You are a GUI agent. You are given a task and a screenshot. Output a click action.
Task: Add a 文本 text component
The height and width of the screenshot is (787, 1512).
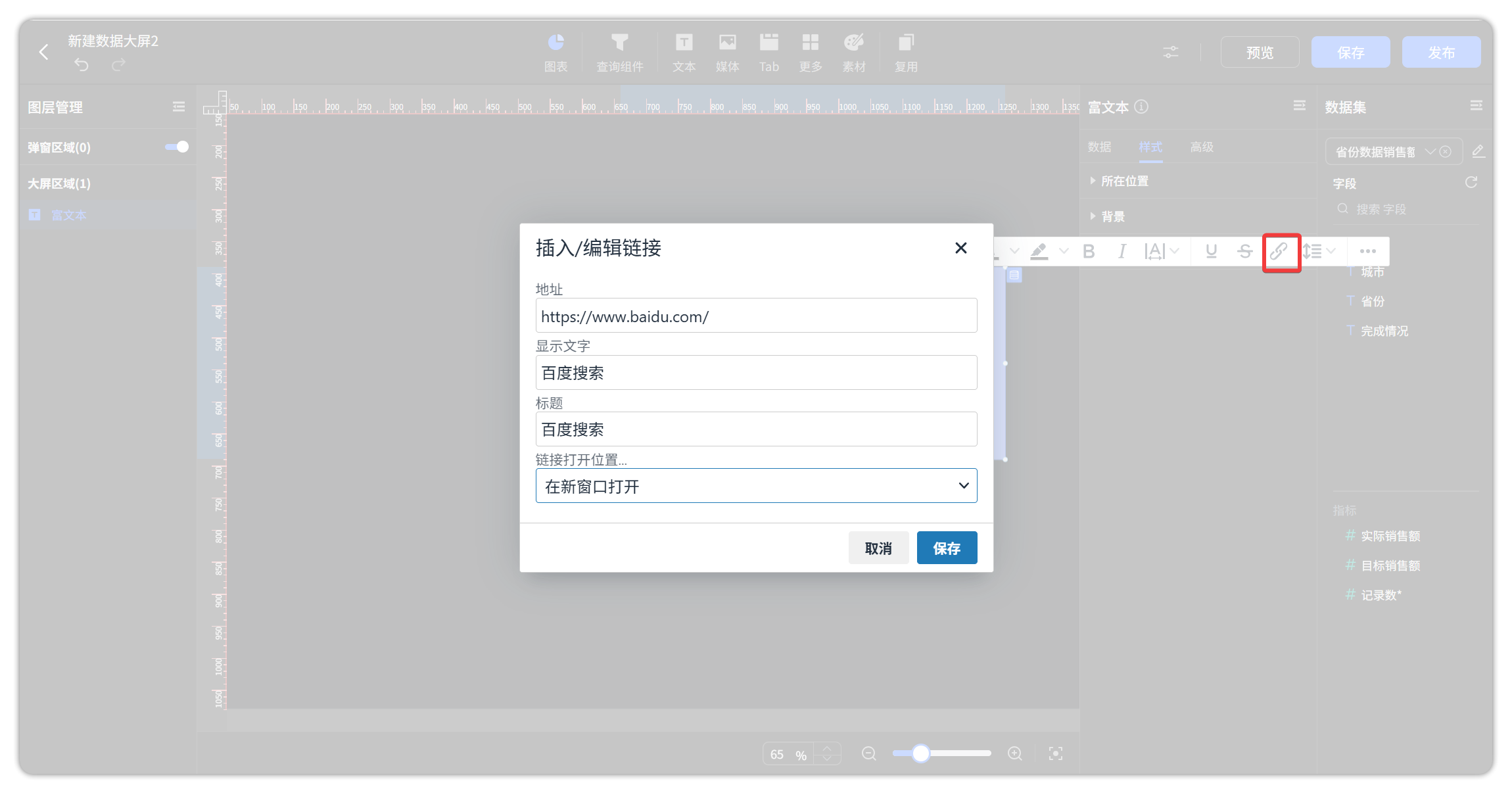coord(684,53)
